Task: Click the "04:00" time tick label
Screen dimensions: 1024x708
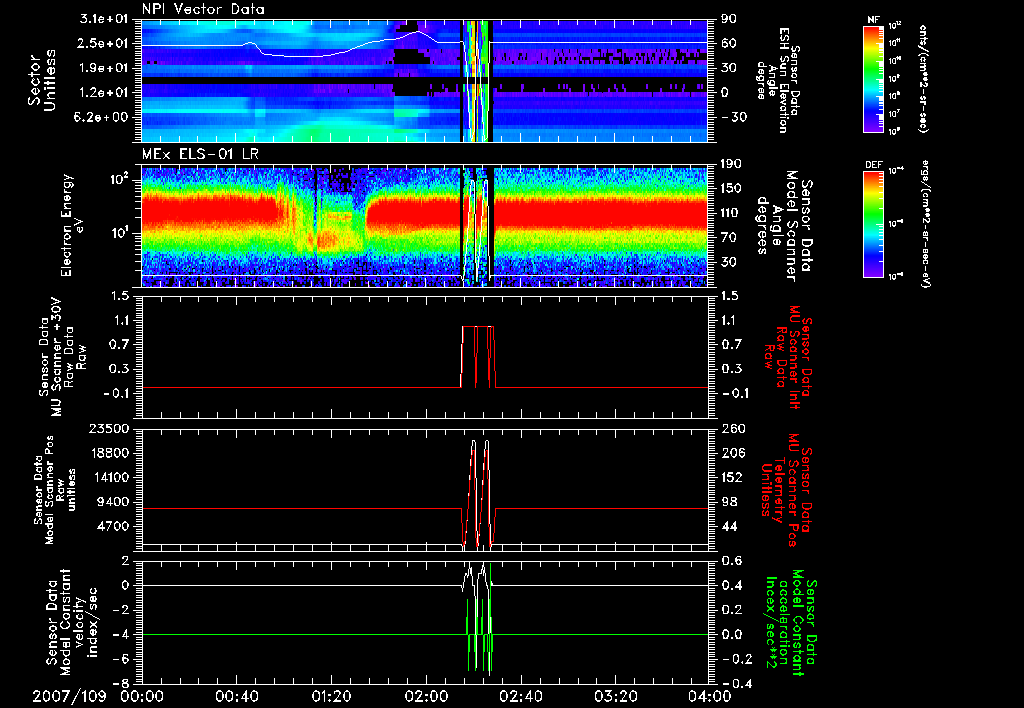Action: (710, 696)
